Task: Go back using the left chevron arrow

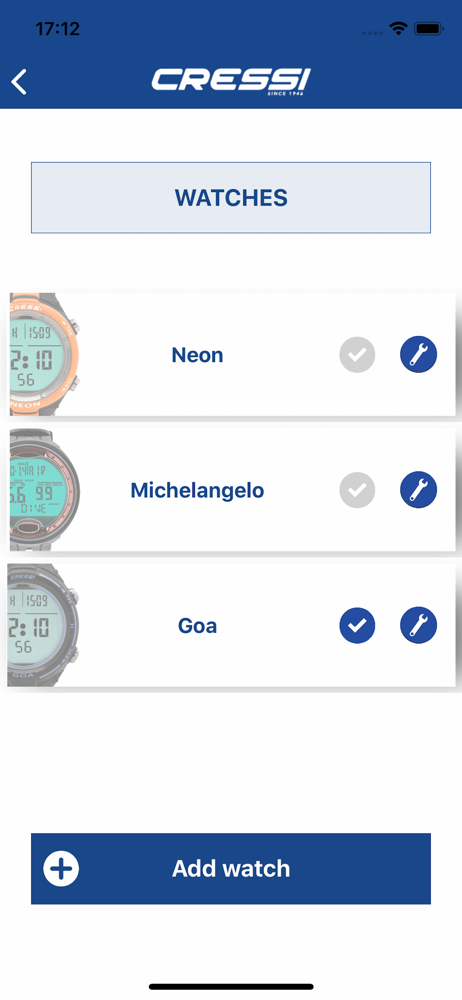Action: coord(19,82)
